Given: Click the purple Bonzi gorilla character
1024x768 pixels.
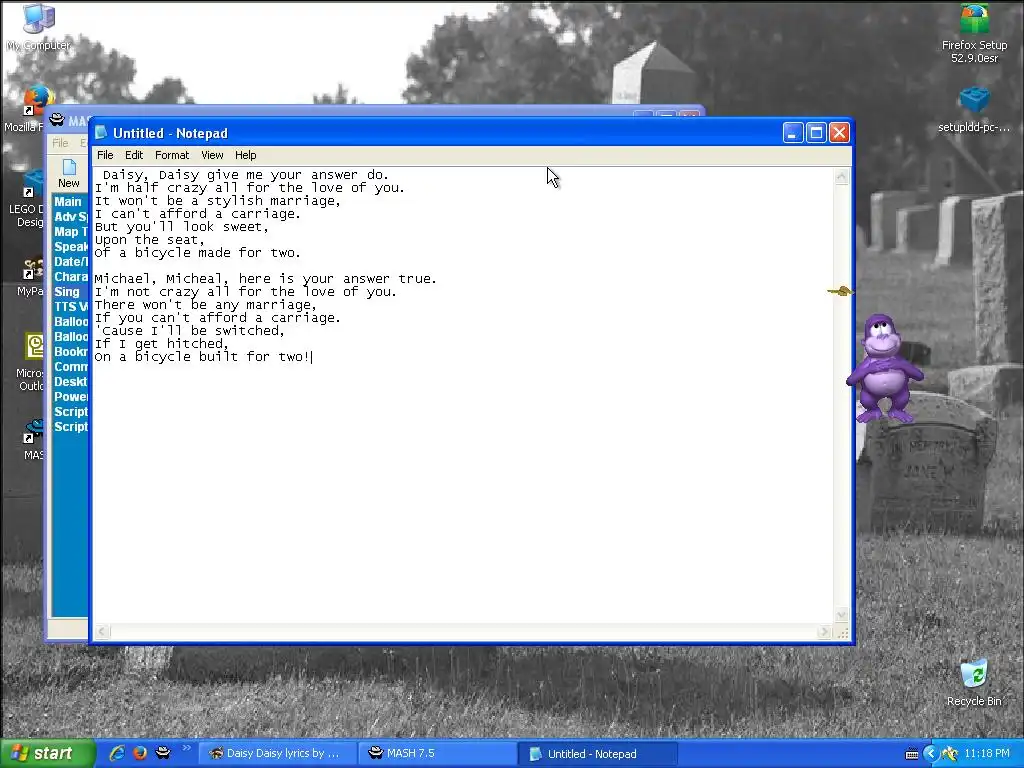Looking at the screenshot, I should 884,368.
